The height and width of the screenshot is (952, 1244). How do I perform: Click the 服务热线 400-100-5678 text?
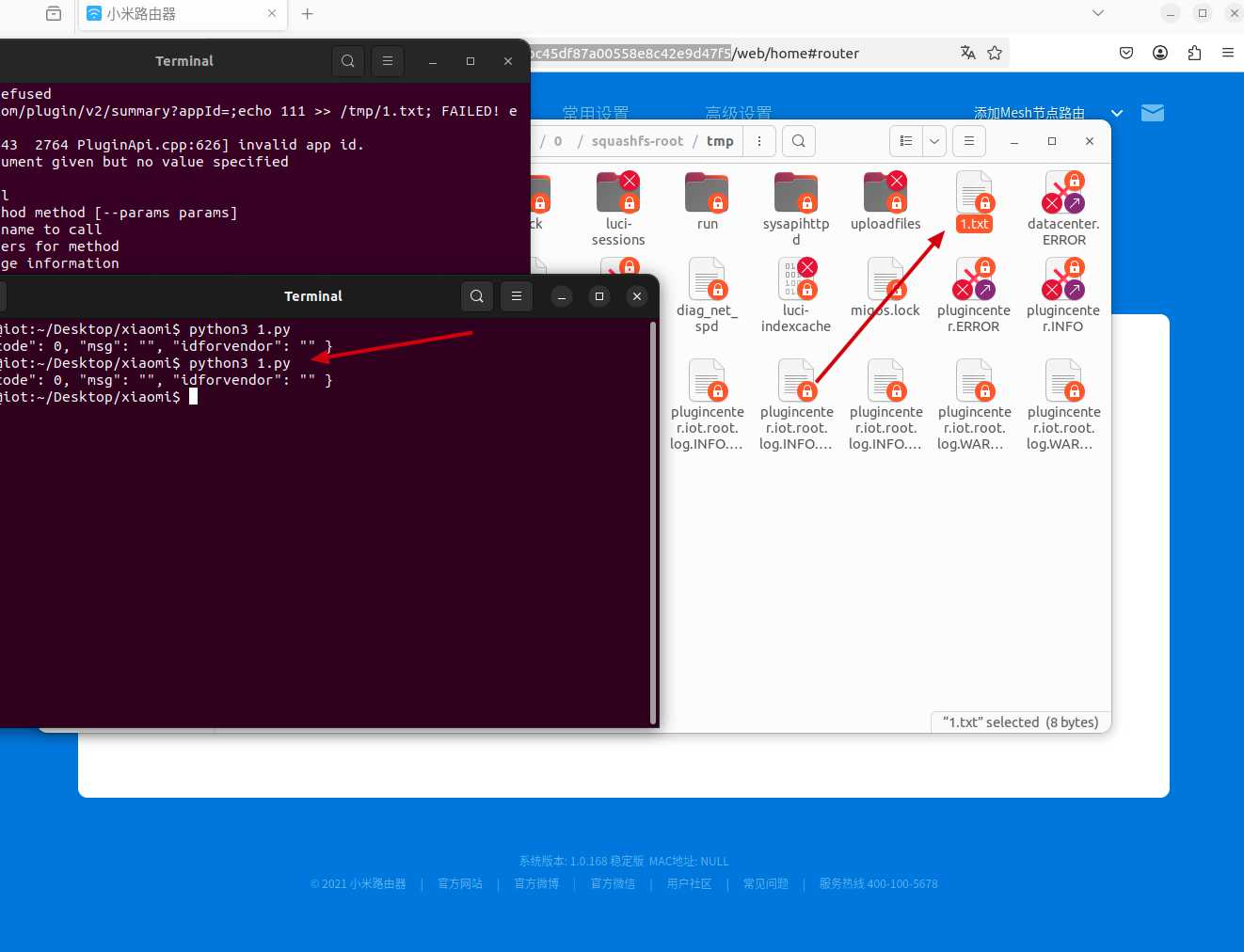pos(878,884)
